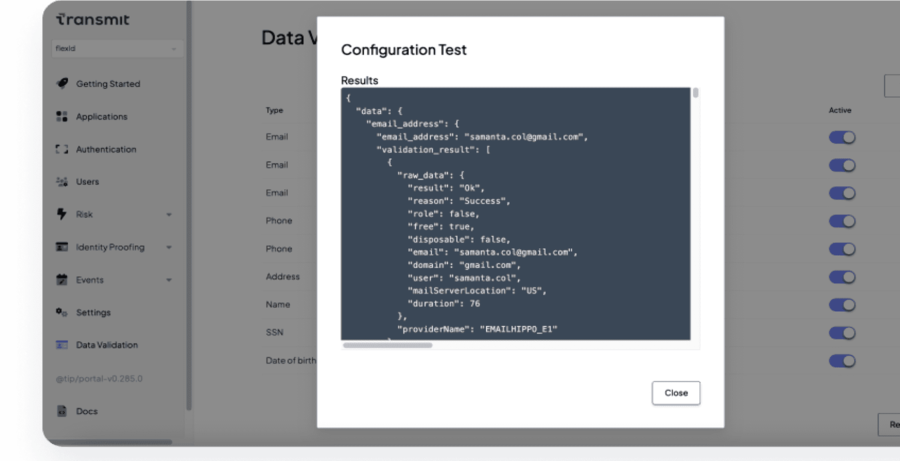This screenshot has height=461, width=900.
Task: Go to Applications section
Action: point(102,117)
